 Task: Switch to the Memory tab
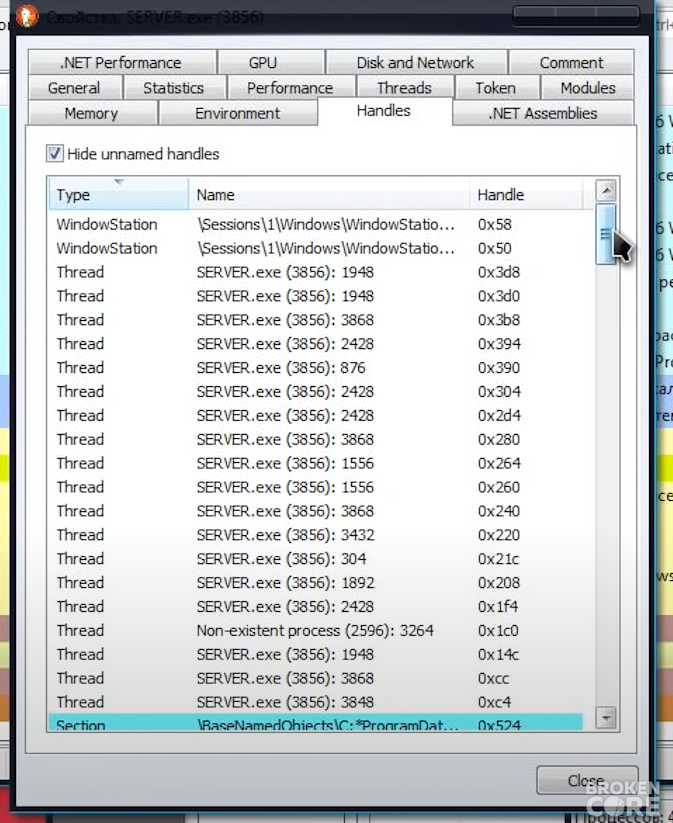pyautogui.click(x=92, y=113)
